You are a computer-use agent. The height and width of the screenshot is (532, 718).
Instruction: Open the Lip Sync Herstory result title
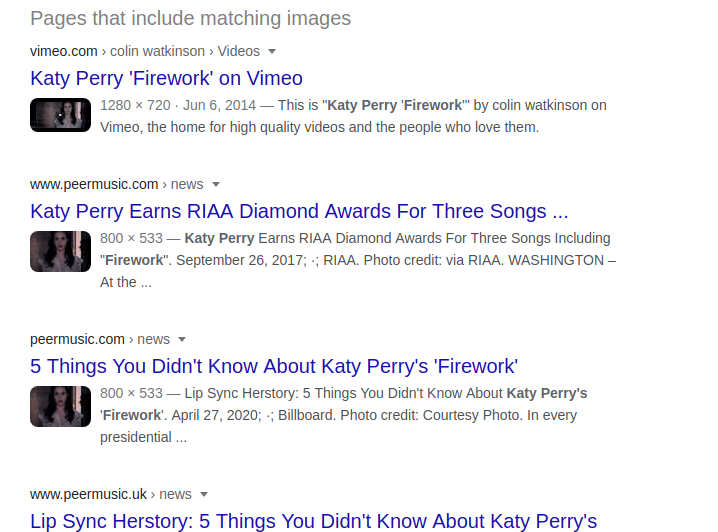(x=314, y=521)
